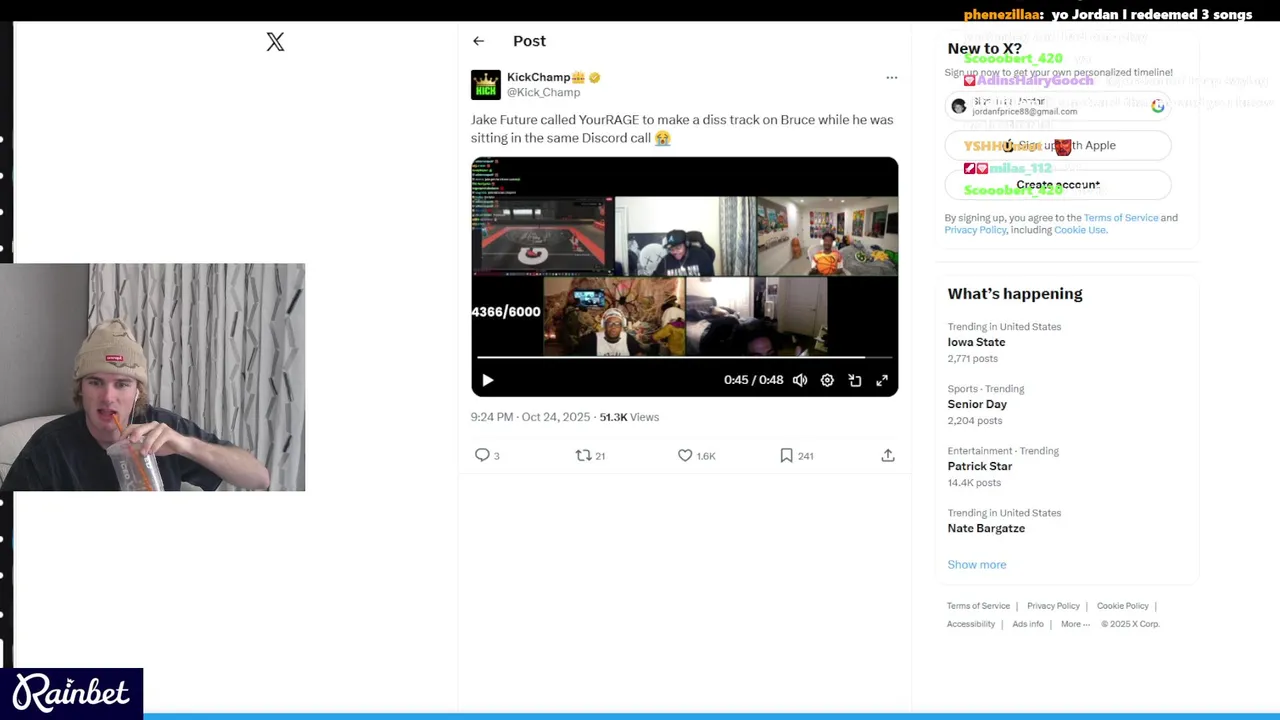1280x720 pixels.
Task: Open trending topic Nate Bargatze
Action: click(986, 528)
